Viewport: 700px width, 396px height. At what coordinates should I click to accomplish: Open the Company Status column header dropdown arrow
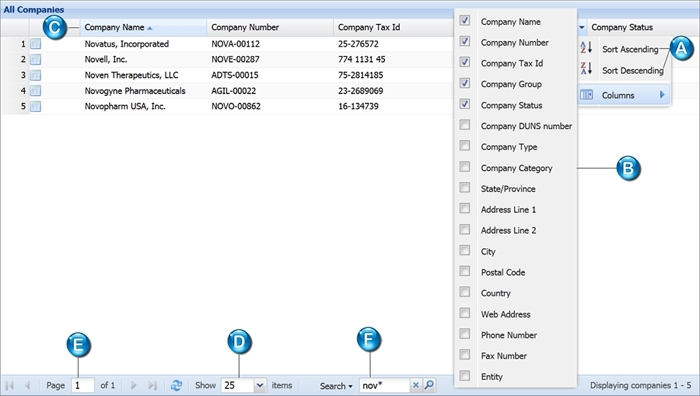(x=582, y=27)
